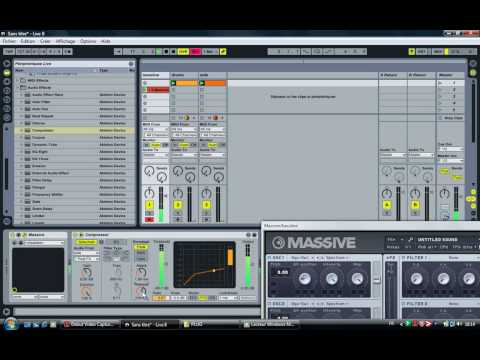480x360 pixels.
Task: Click Massive OSC1 Intensity knob
Action: pyautogui.click(x=331, y=279)
